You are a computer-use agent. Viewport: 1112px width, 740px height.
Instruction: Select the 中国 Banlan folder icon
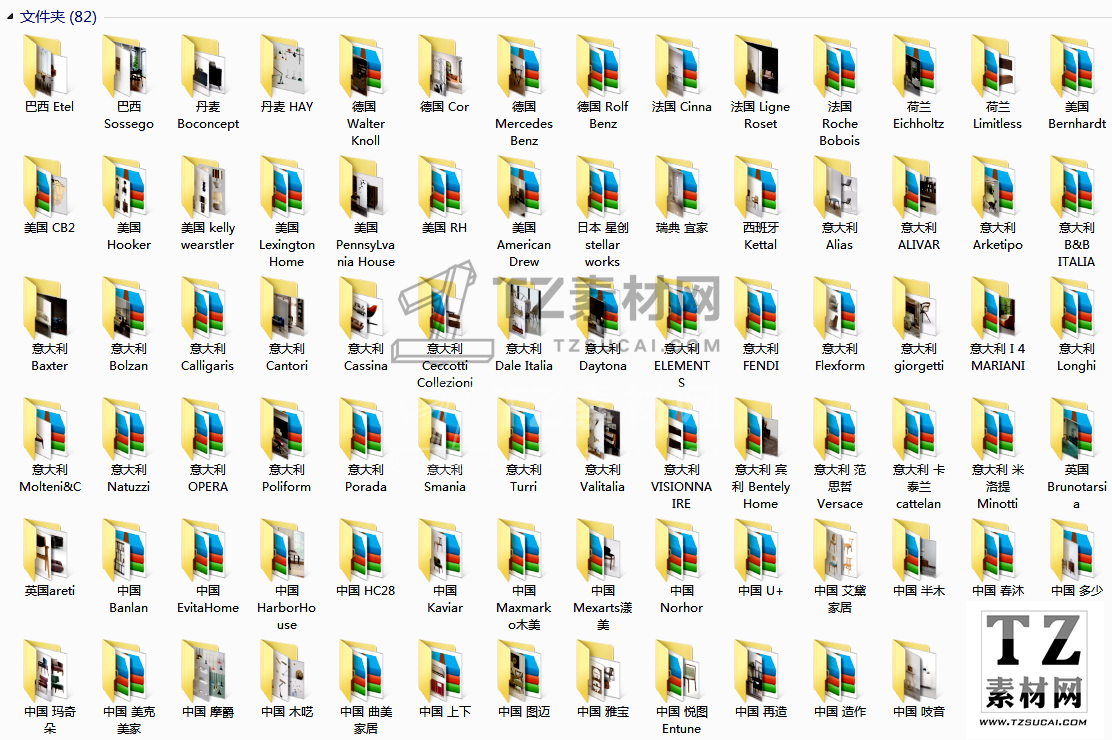pyautogui.click(x=126, y=550)
